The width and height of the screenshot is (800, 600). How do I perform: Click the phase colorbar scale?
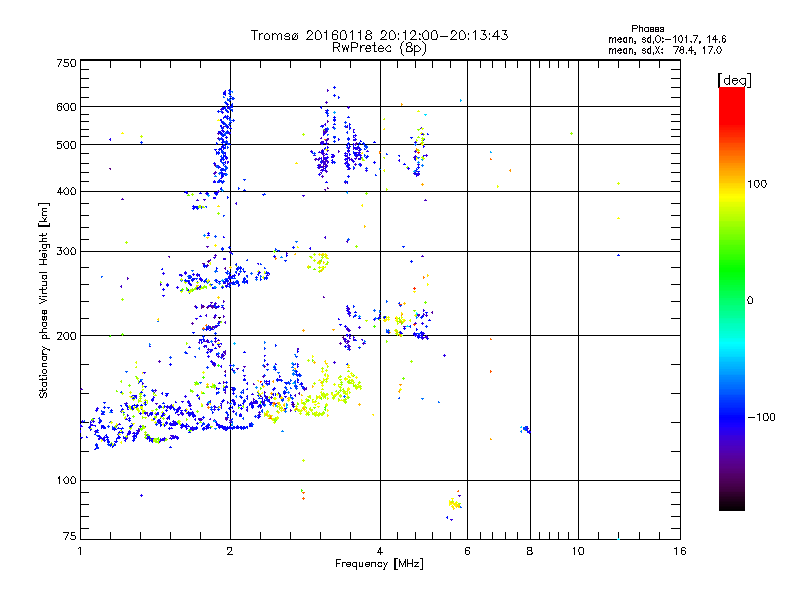732,299
